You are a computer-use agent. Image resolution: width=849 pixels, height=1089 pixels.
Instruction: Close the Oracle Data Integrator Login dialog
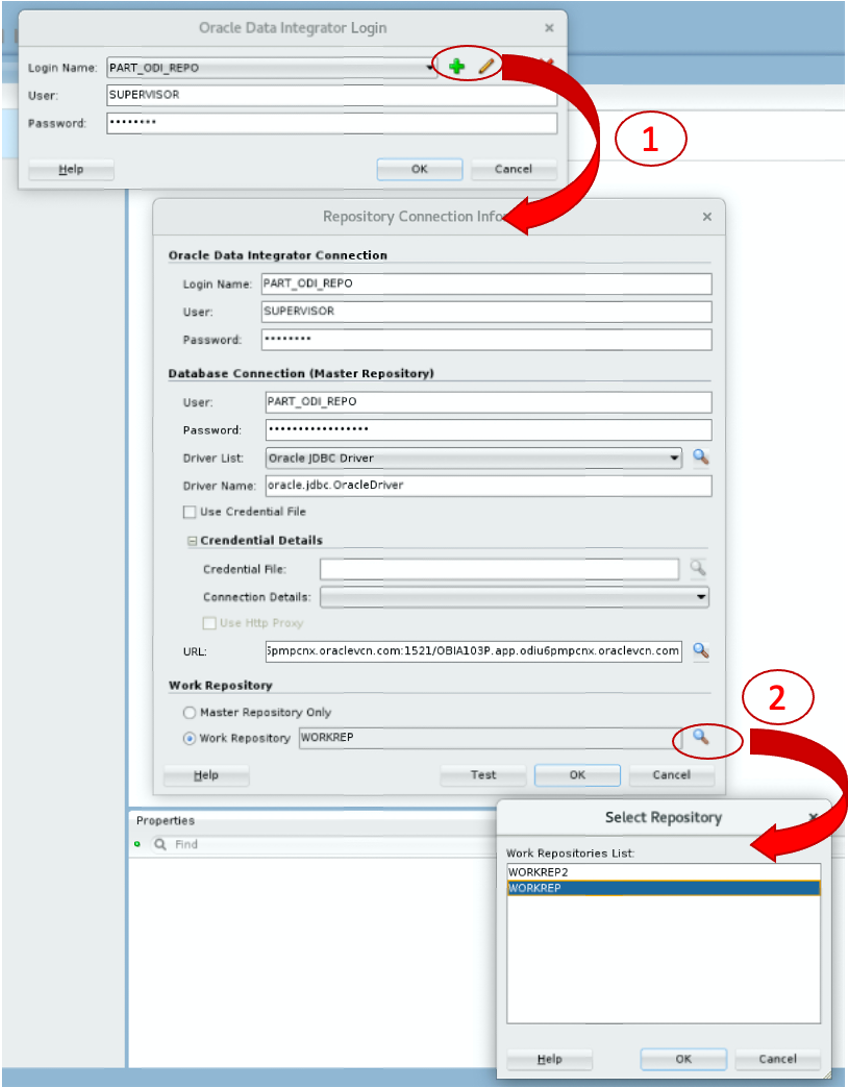[549, 28]
